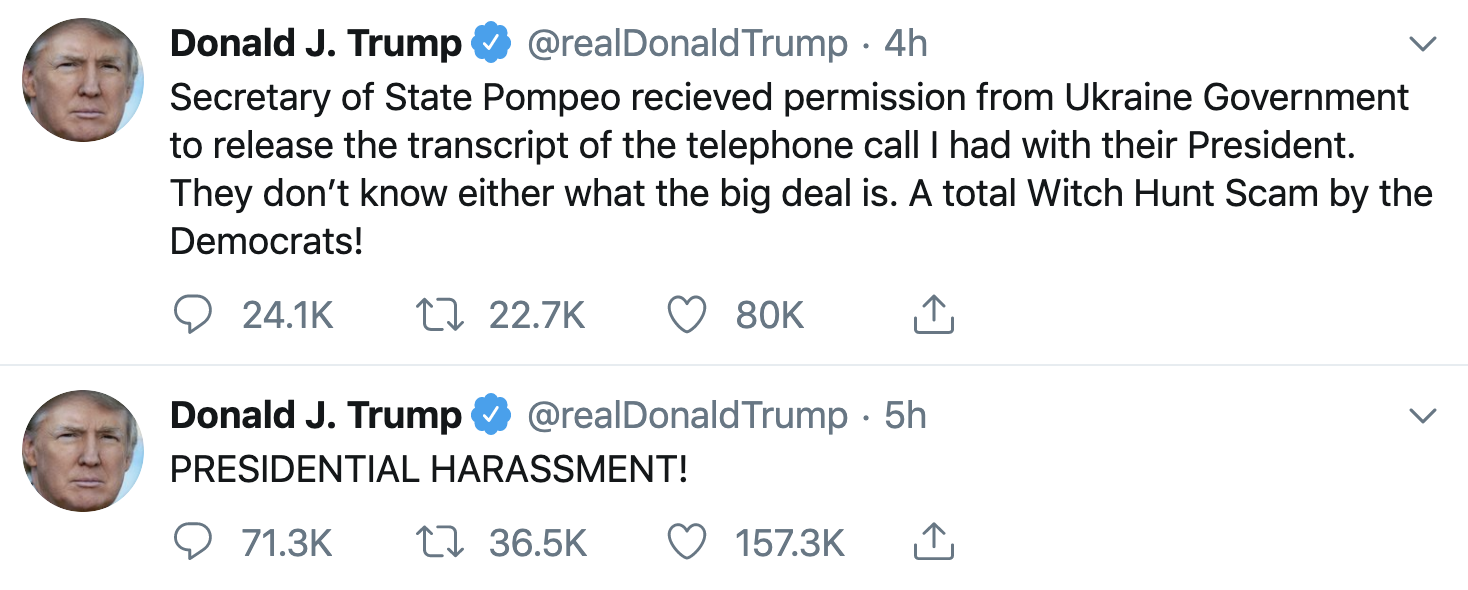Like the PRESIDENTIAL HARASSMENT tweet

687,543
